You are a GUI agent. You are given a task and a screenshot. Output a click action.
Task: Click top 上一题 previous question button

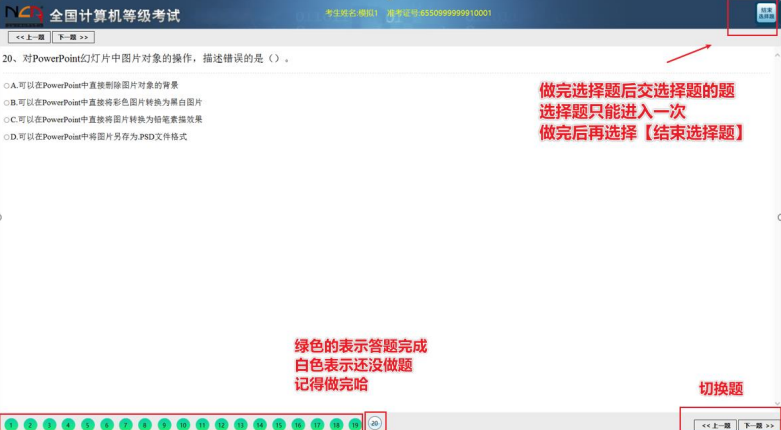[x=29, y=37]
